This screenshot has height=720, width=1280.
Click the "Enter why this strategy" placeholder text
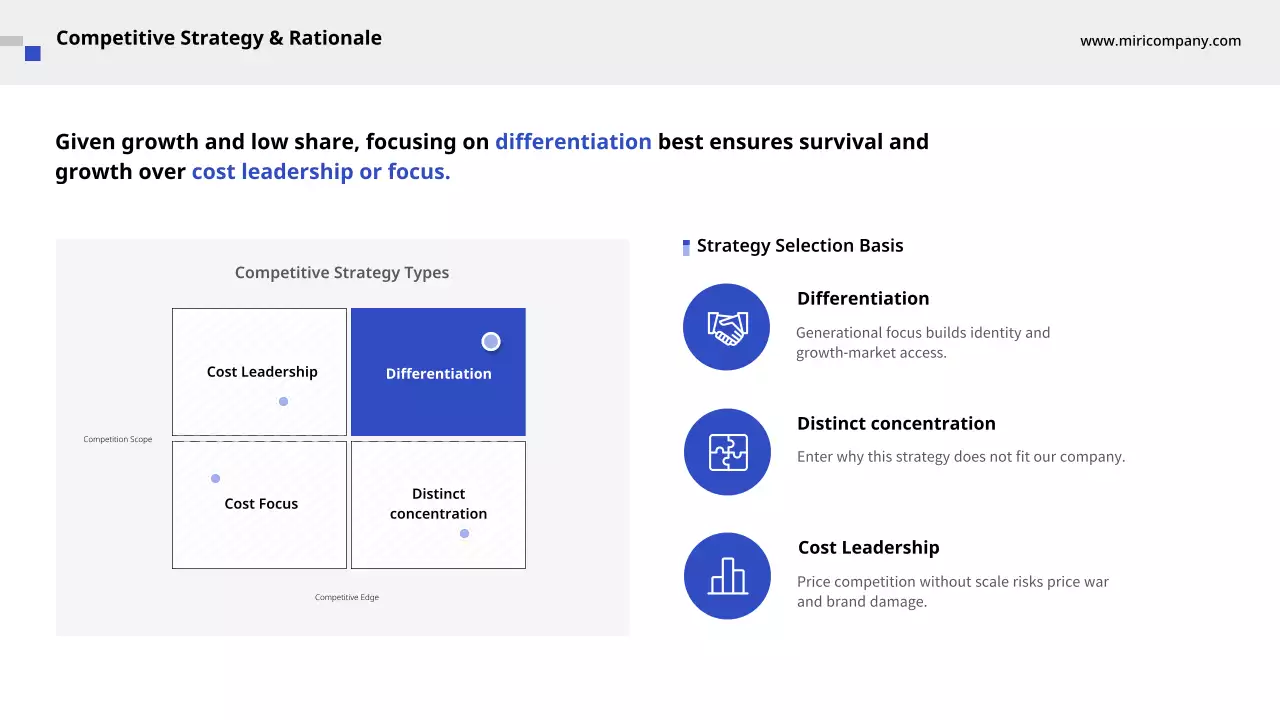(960, 457)
